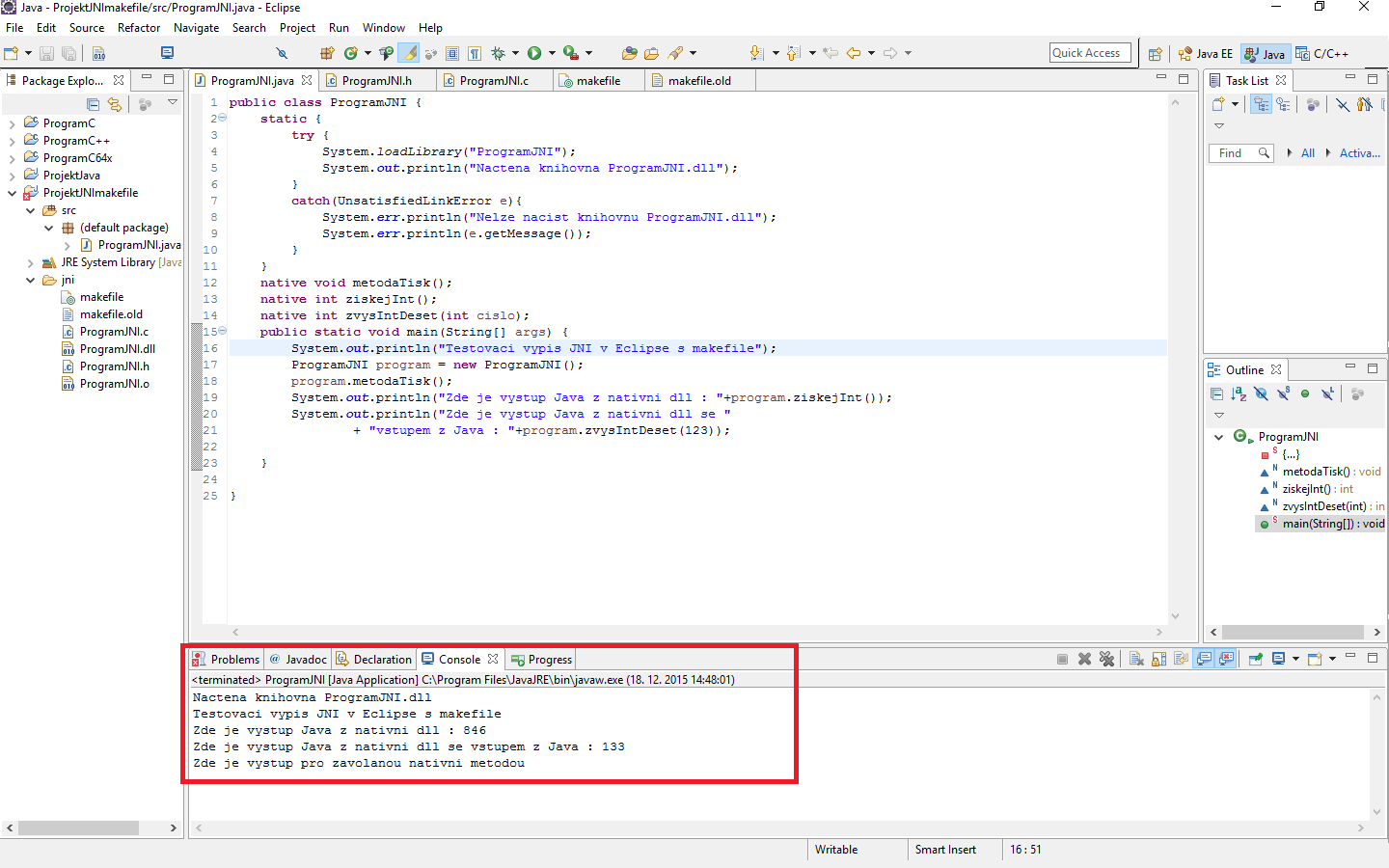Open the New toolbar dropdown arrow

[x=26, y=53]
